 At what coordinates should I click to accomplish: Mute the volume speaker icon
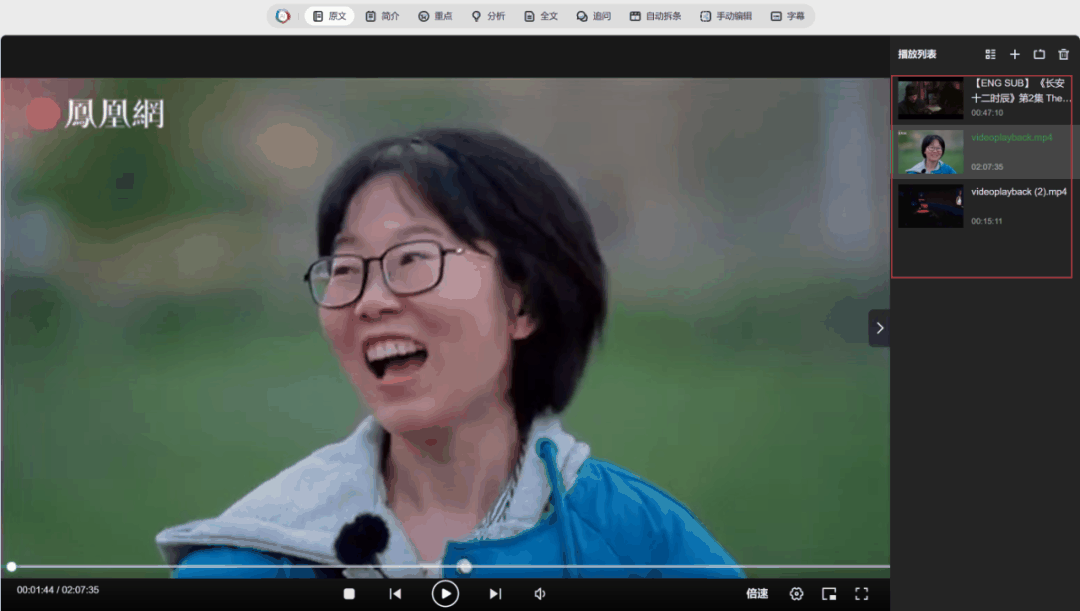[x=540, y=594]
